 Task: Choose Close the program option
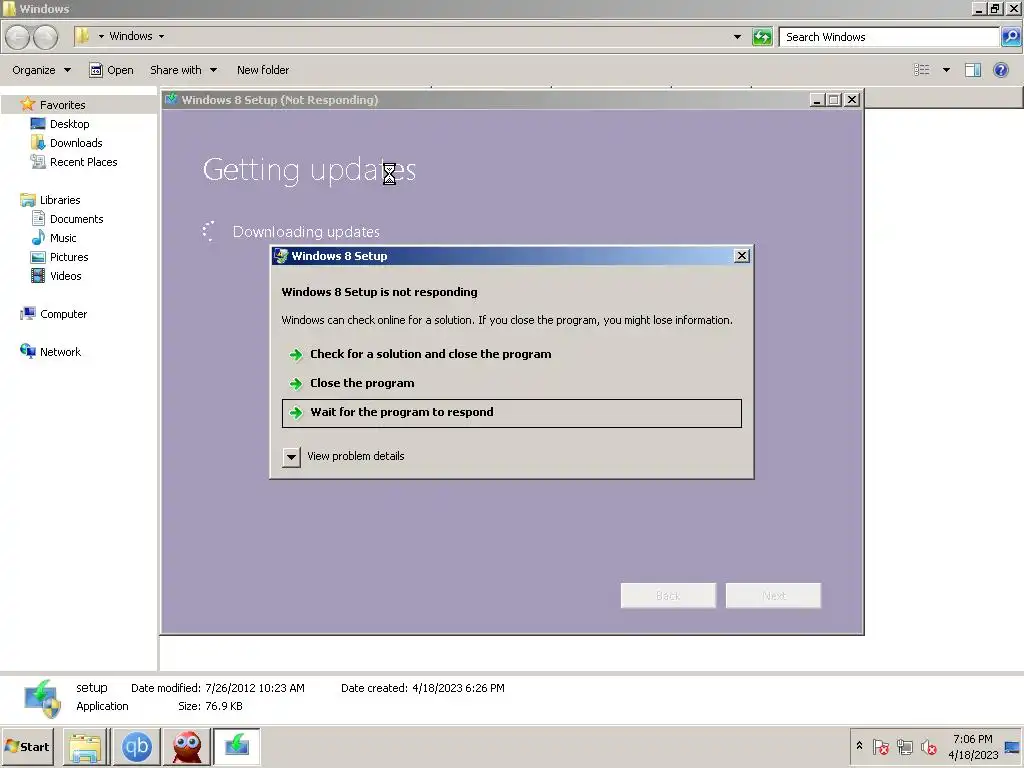(x=512, y=383)
